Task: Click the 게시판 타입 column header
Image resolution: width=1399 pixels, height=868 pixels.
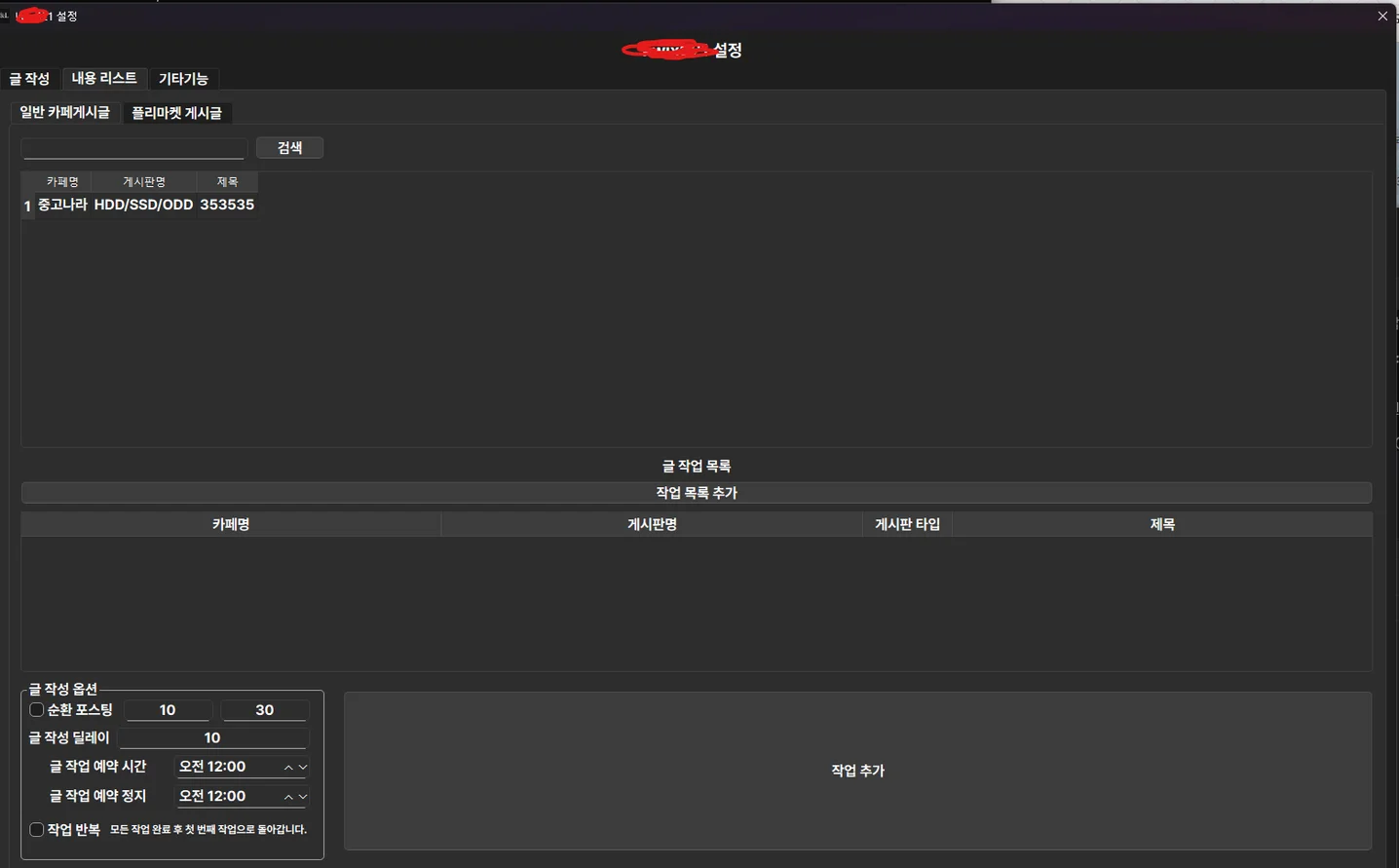Action: pos(906,523)
